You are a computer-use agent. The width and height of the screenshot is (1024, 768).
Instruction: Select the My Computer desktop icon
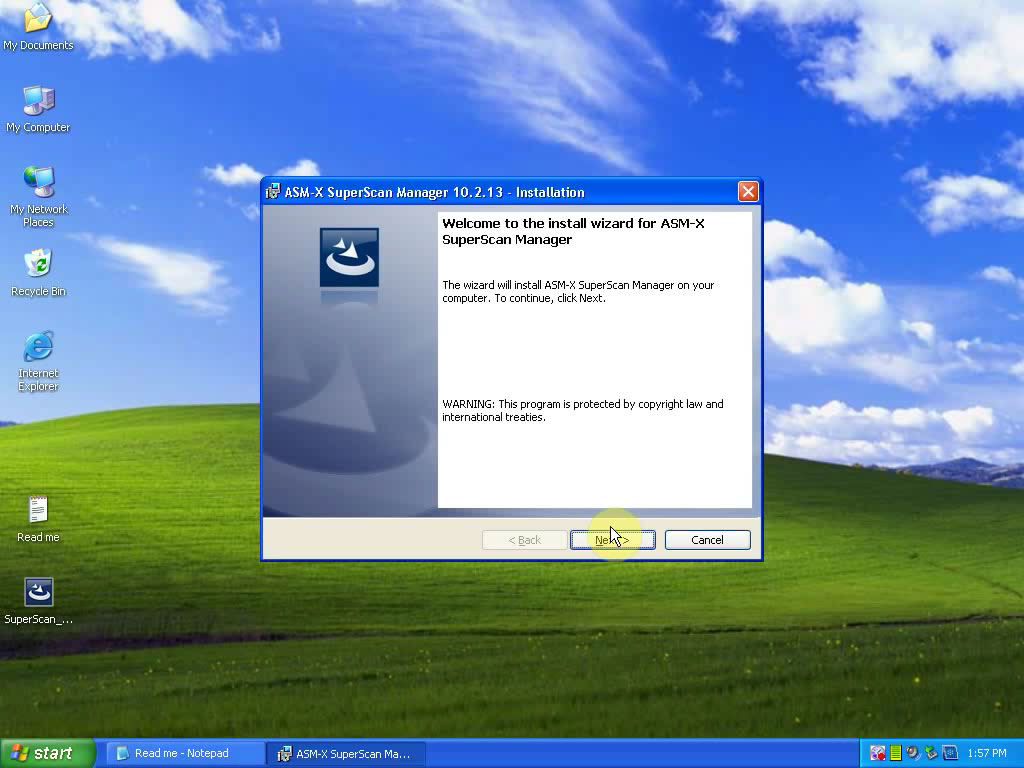pos(38,109)
